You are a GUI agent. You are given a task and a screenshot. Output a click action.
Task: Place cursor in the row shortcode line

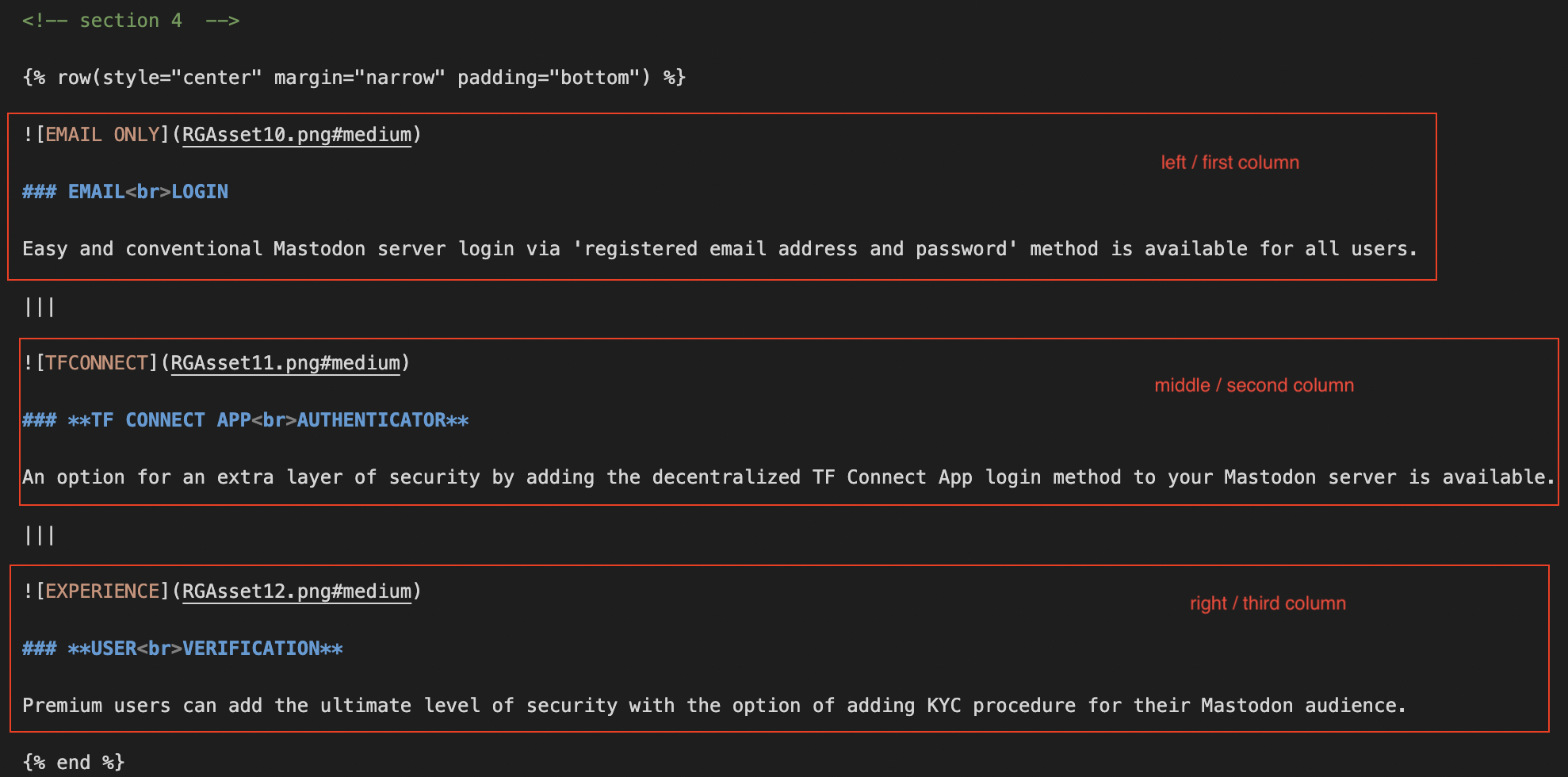tap(354, 78)
